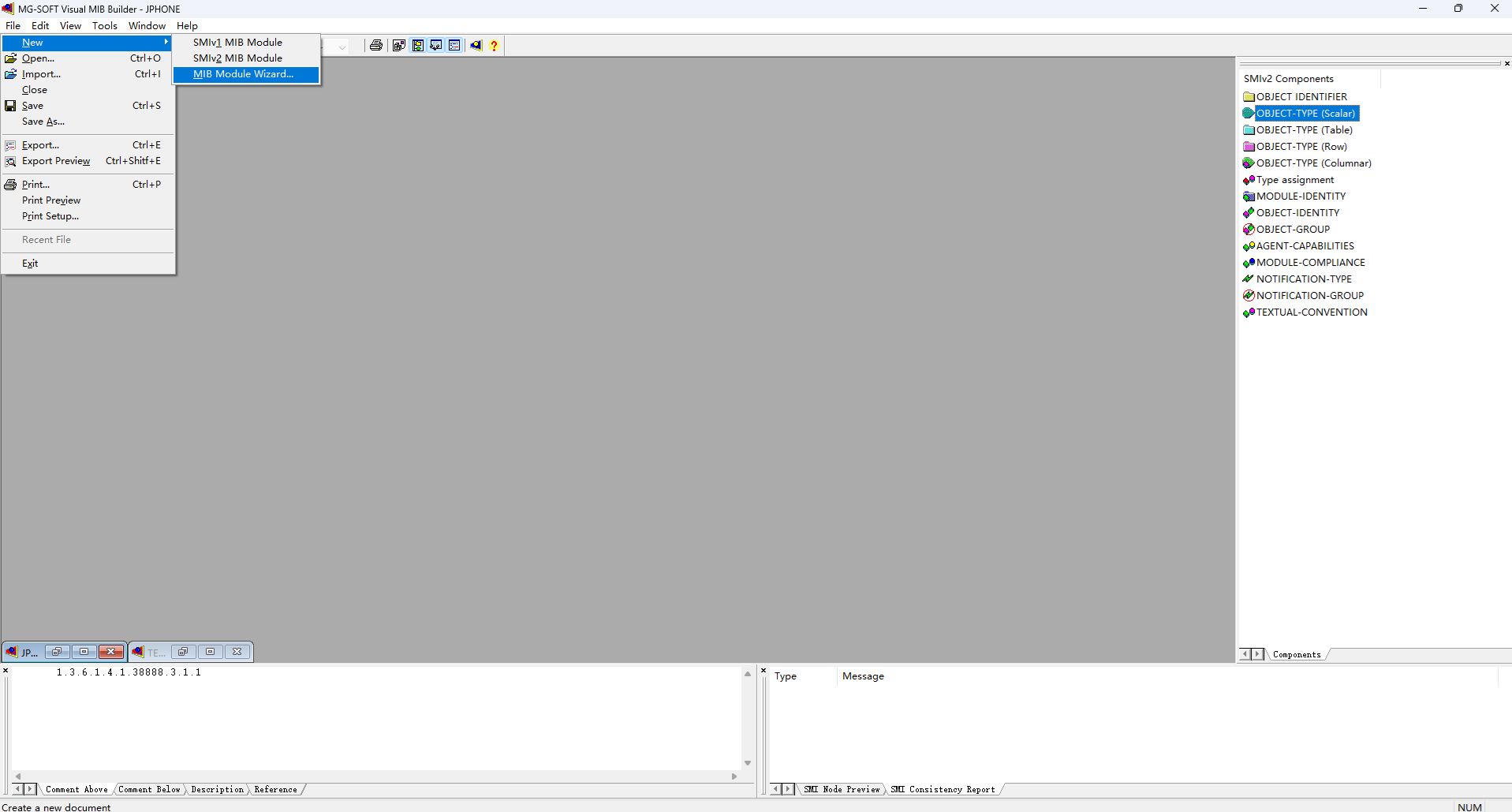Click Open... in File menu
Viewport: 1512px width, 812px height.
click(88, 58)
